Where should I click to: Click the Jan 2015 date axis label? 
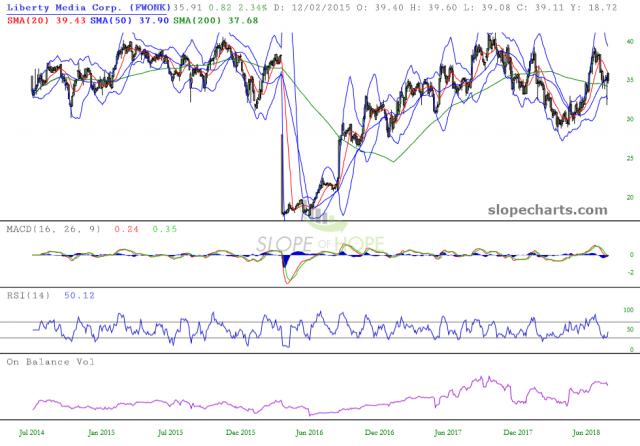tap(101, 433)
